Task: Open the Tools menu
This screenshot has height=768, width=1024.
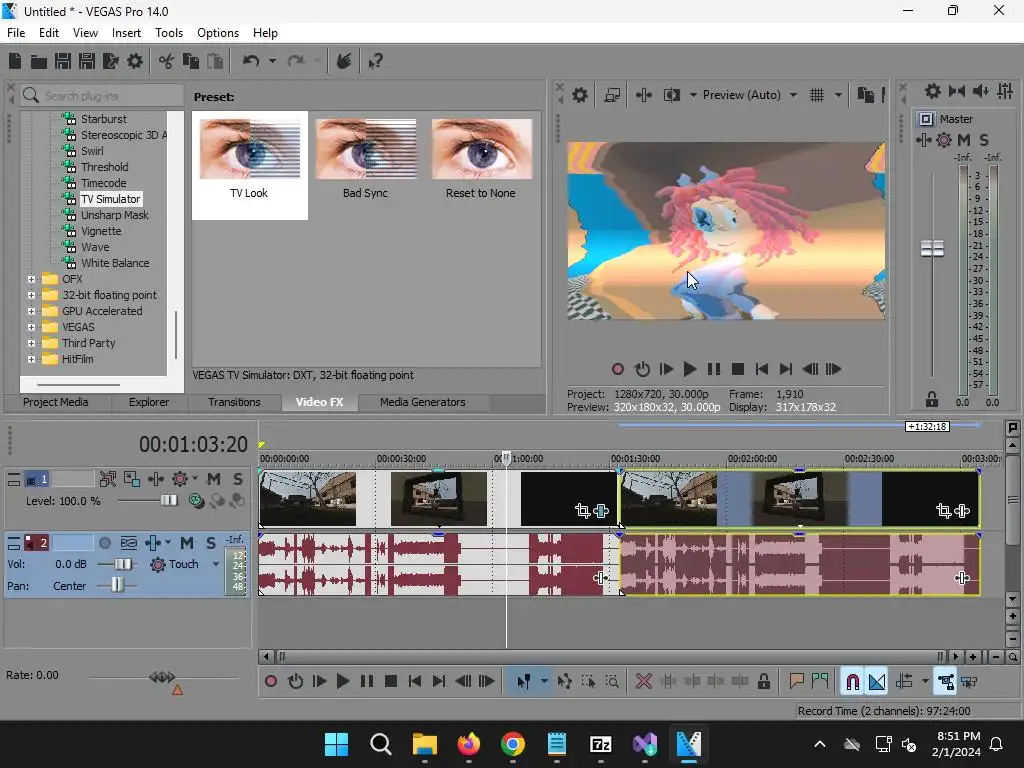Action: pyautogui.click(x=168, y=33)
